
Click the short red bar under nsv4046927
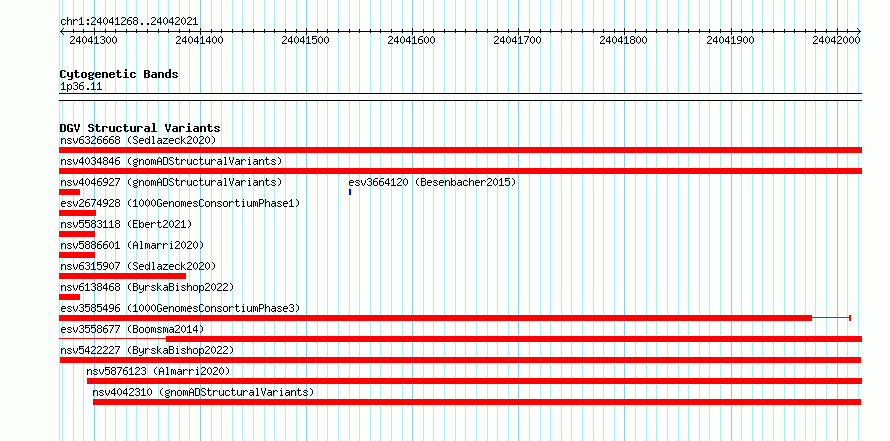tap(69, 192)
